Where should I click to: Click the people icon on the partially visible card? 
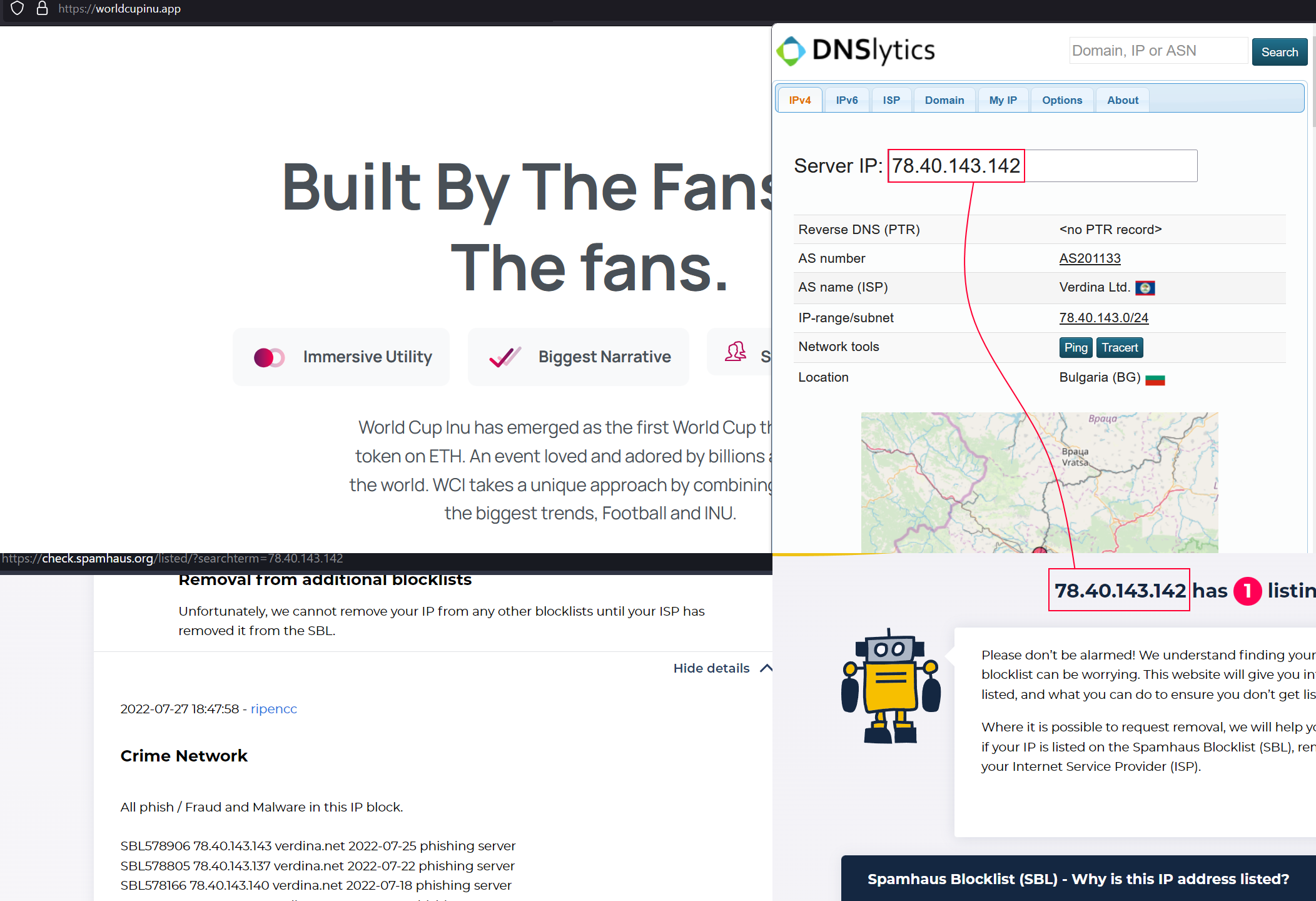737,352
